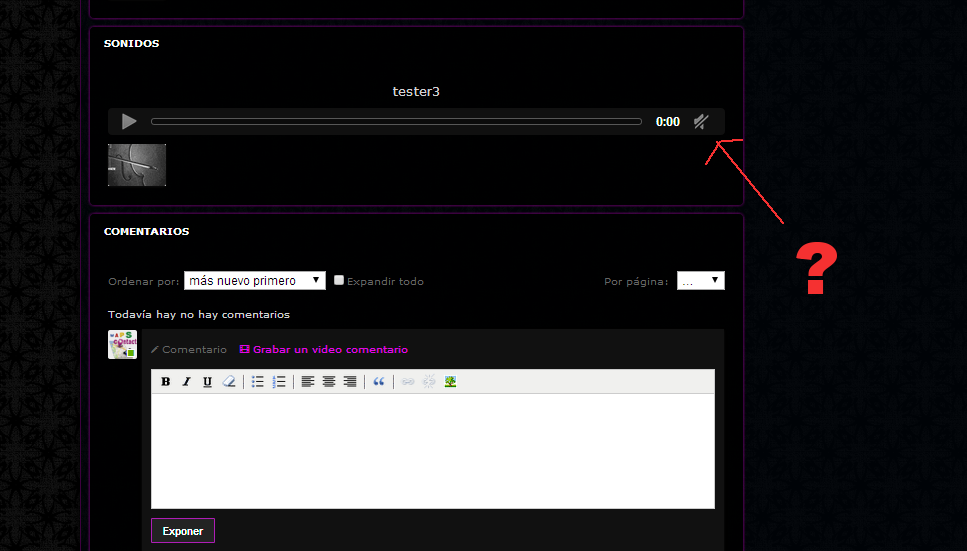Select the Comentario tab

189,350
